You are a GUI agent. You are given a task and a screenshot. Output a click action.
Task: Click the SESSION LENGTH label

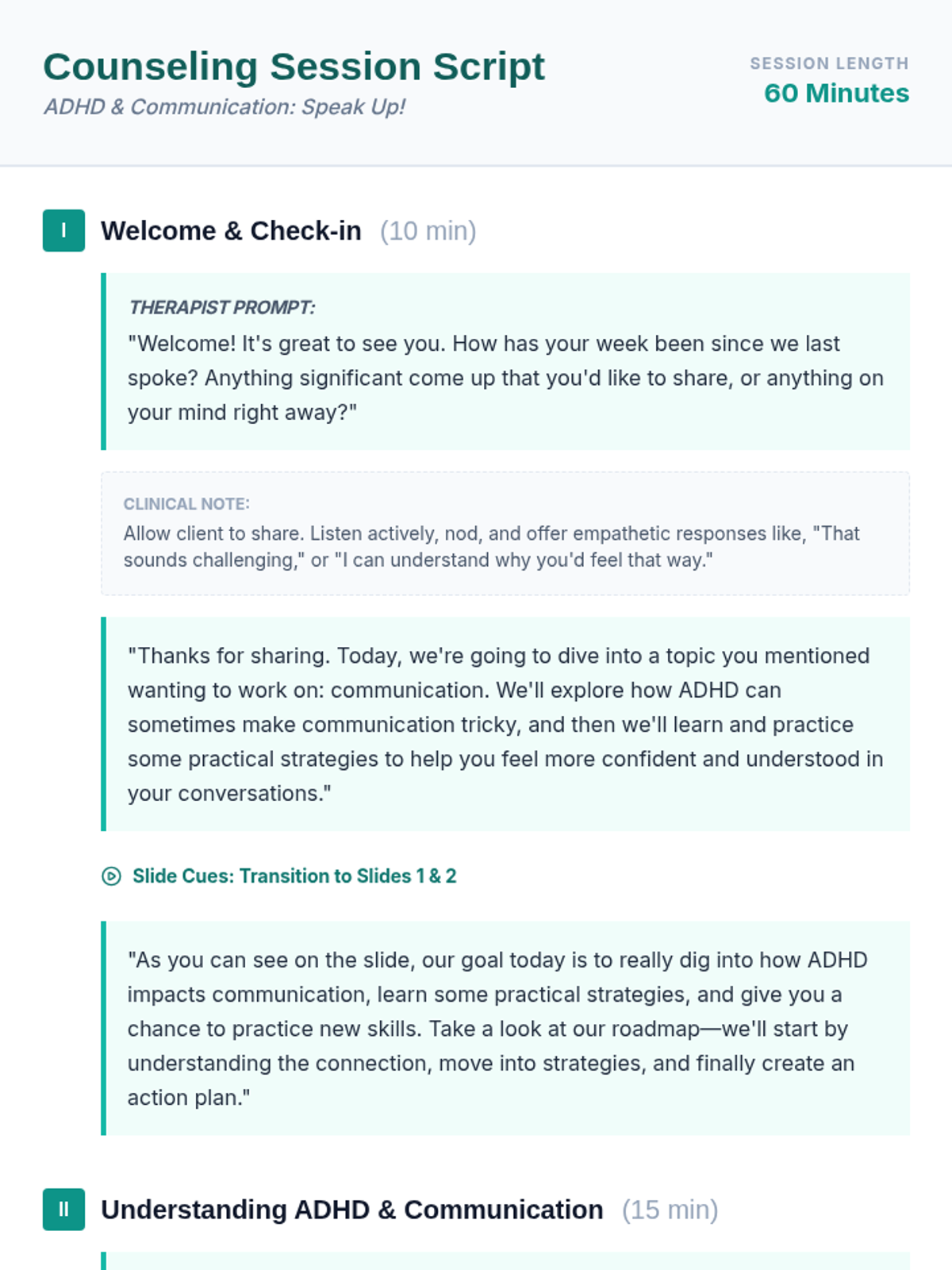[830, 63]
